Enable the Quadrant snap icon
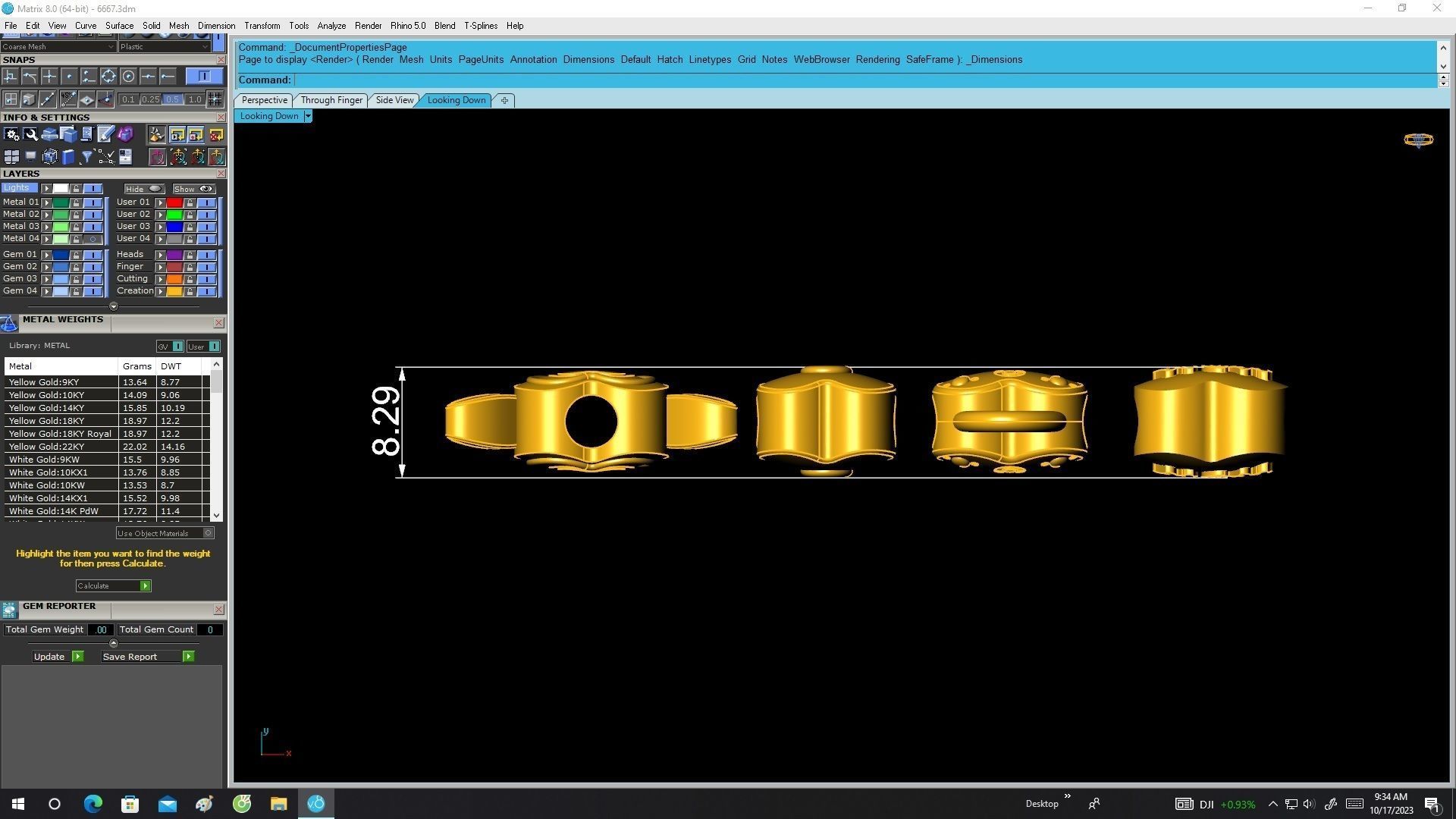 click(108, 77)
